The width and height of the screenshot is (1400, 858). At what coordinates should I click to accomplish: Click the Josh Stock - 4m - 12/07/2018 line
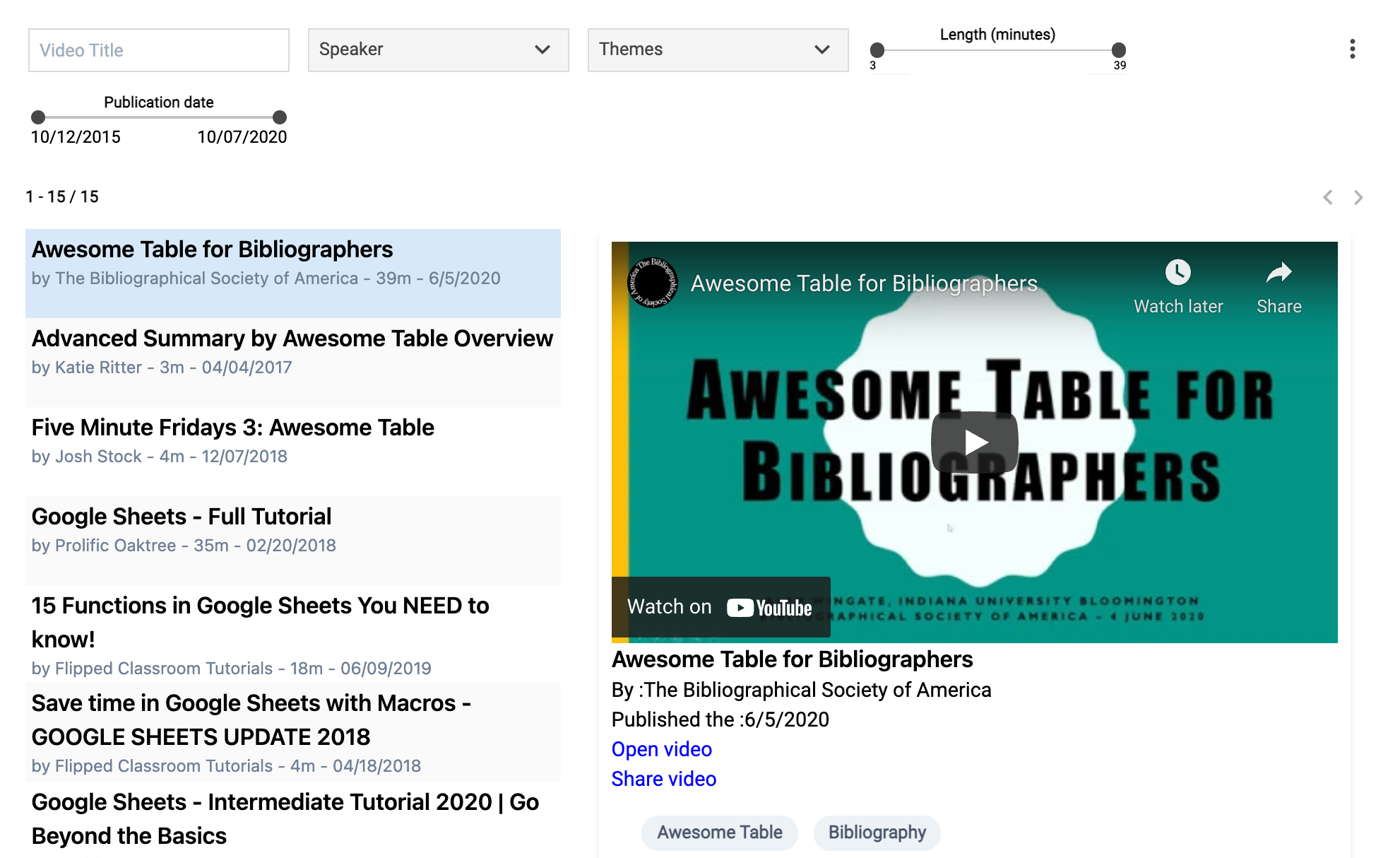point(160,457)
